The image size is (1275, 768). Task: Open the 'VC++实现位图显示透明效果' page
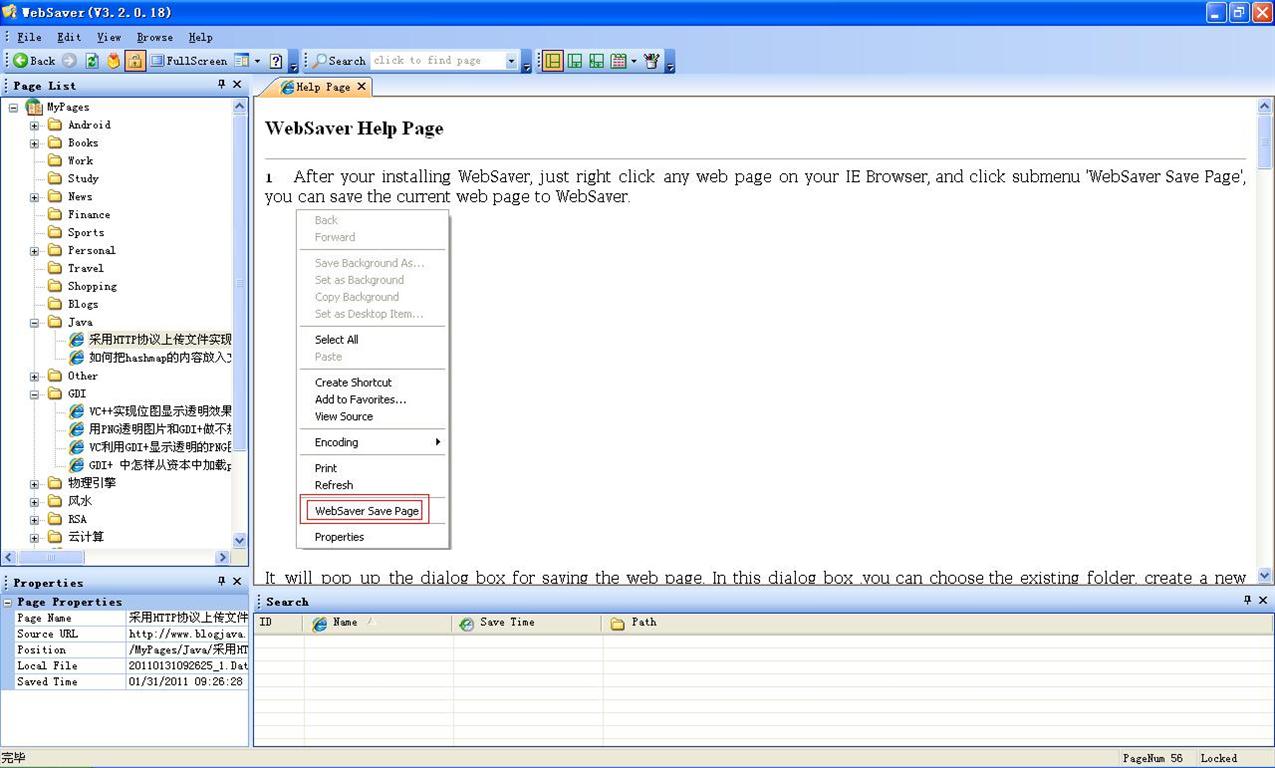[x=160, y=411]
